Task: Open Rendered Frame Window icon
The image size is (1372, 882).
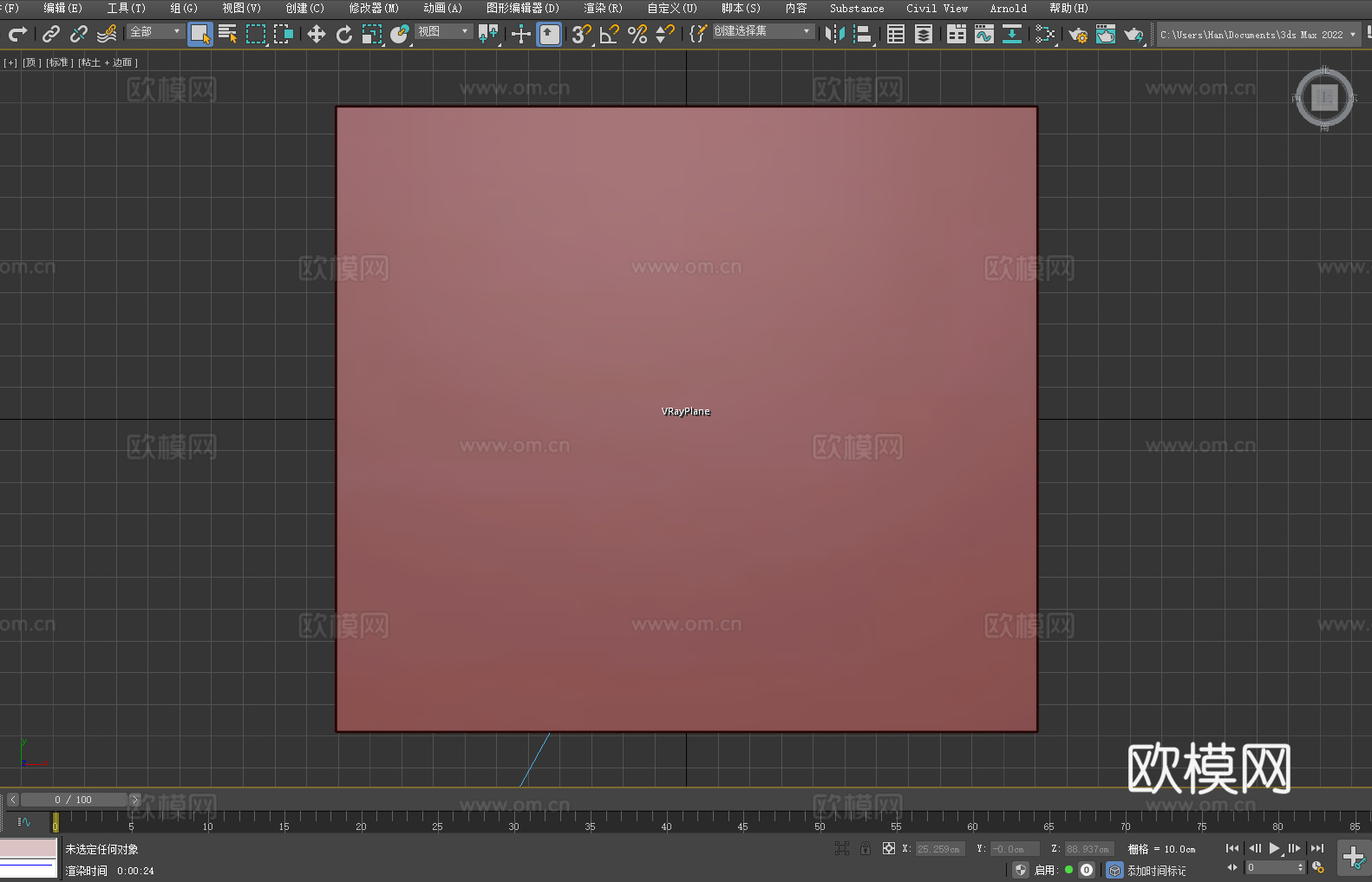Action: tap(1106, 34)
